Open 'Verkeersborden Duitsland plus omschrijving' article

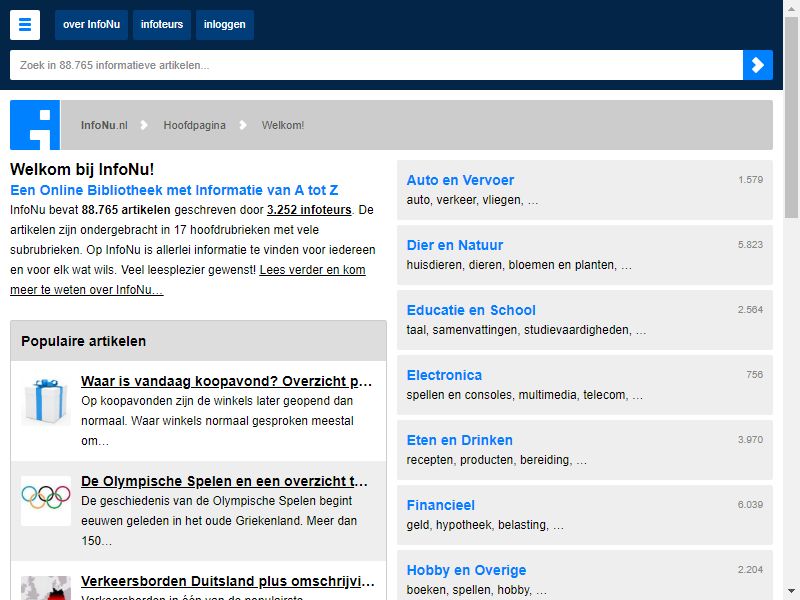(x=228, y=581)
